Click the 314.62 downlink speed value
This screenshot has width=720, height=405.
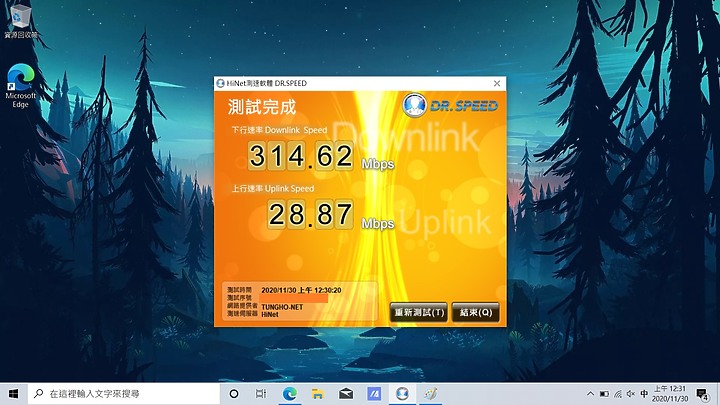point(301,156)
